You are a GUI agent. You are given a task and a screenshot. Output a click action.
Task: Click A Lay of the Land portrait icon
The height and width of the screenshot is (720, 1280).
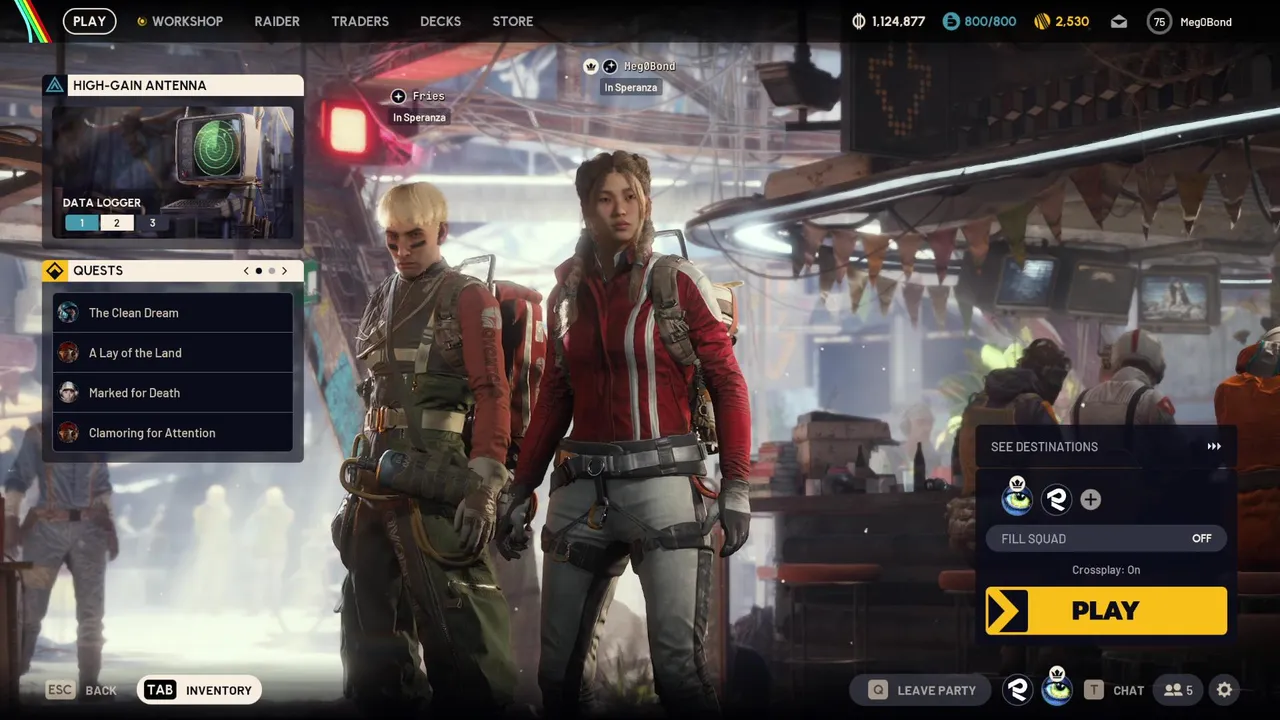68,352
